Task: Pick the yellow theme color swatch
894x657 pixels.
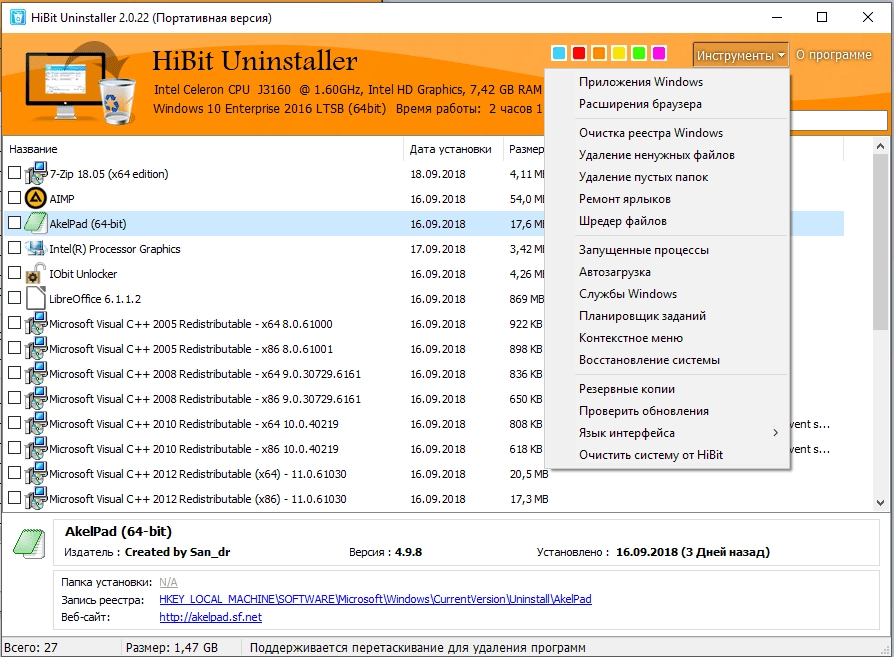Action: coord(619,53)
